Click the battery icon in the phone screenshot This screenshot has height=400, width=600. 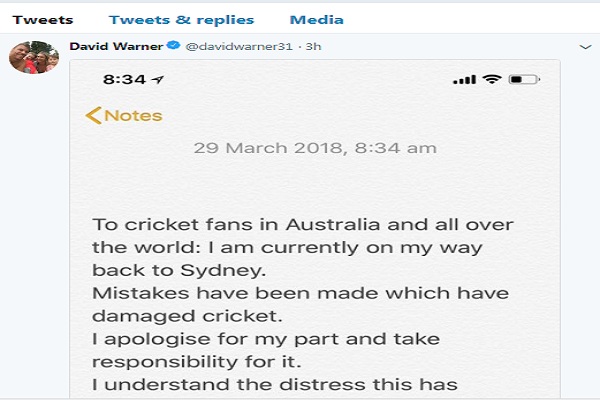[x=521, y=79]
